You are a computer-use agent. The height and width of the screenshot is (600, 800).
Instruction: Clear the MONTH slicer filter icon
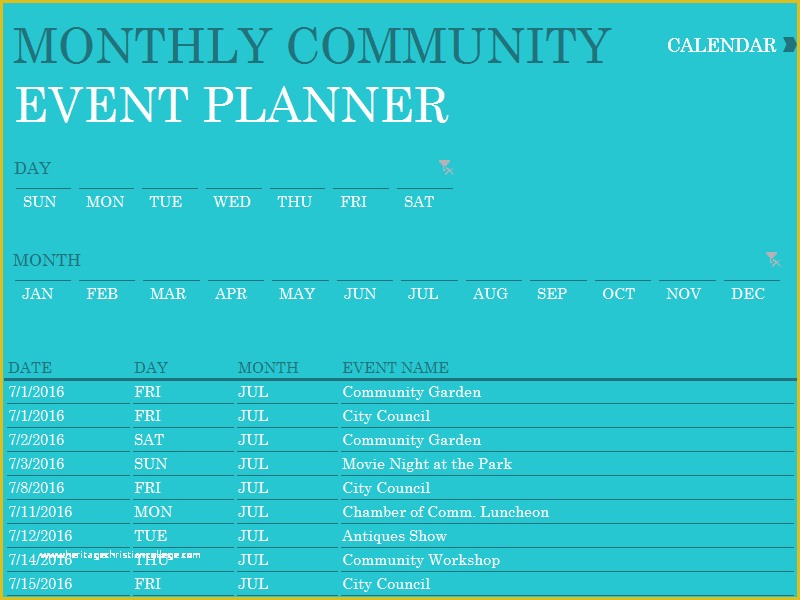click(773, 259)
